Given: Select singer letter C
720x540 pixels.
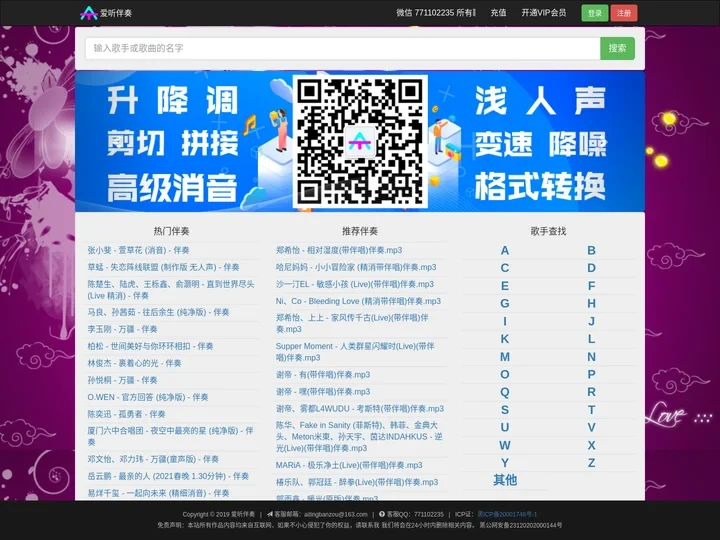Looking at the screenshot, I should pyautogui.click(x=505, y=268).
